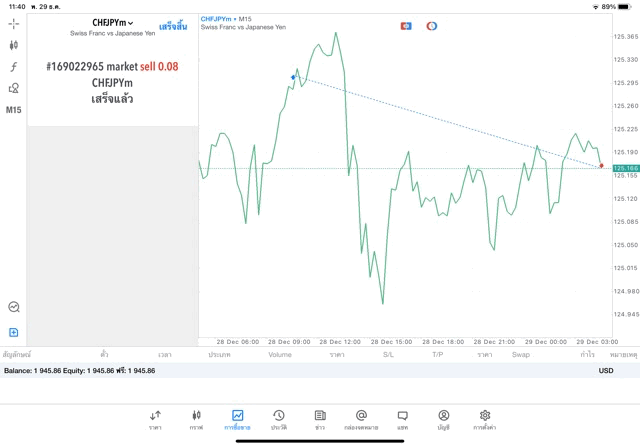Screen dimensions: 640x447
Task: Open the Settings (การตั้งค่า) gear
Action: 484,419
